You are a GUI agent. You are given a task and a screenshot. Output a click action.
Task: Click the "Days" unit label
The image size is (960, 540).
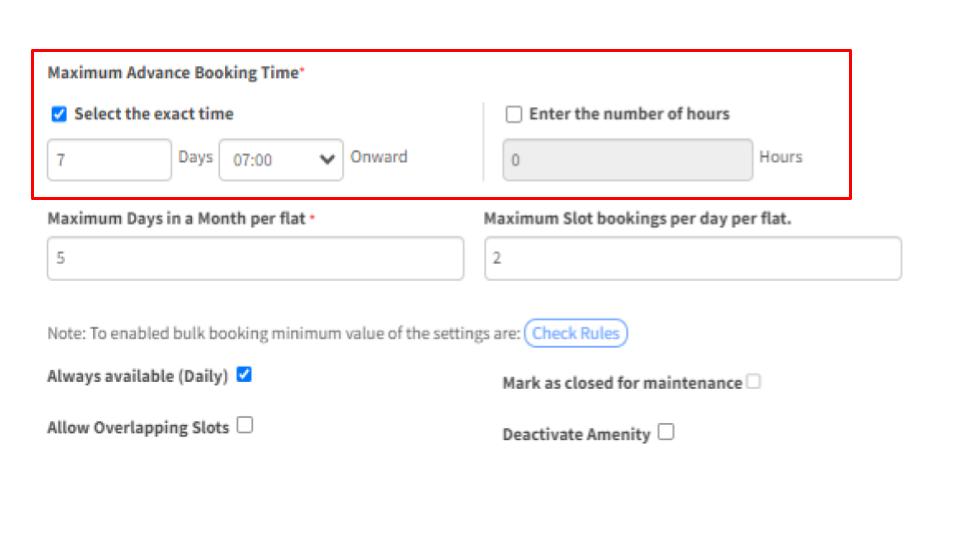click(x=195, y=157)
